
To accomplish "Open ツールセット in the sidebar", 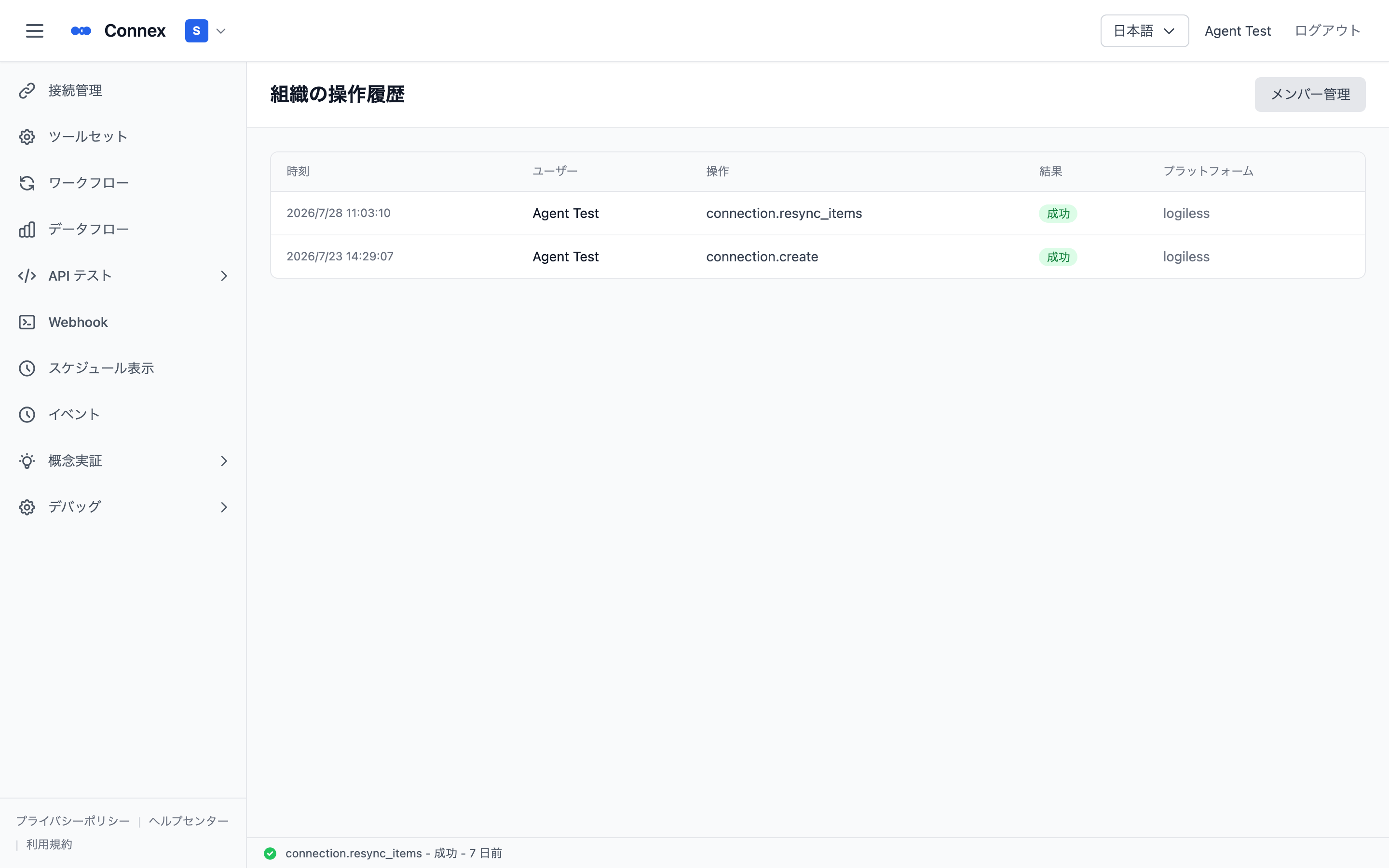I will 123,137.
